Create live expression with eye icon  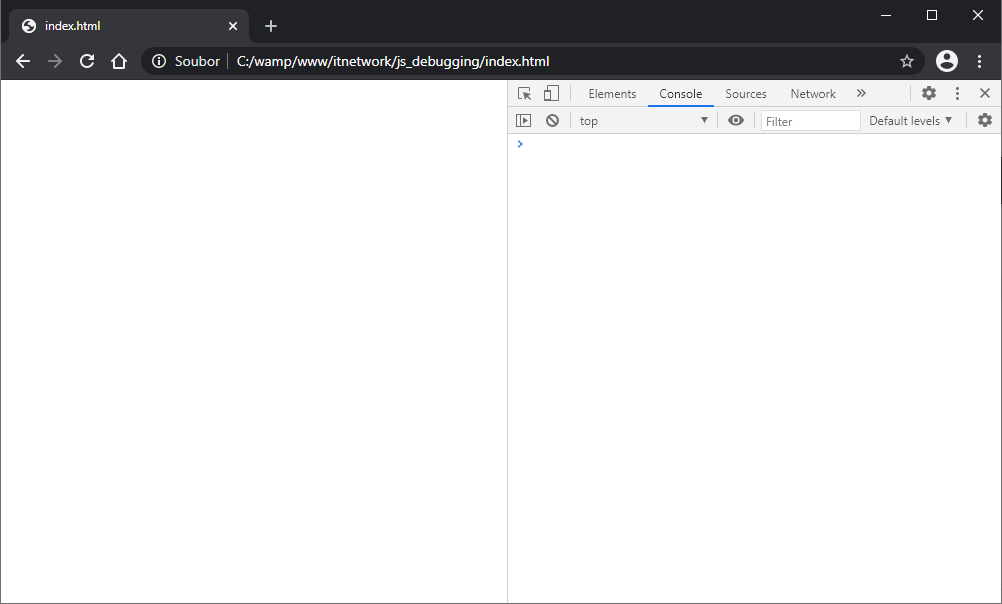tap(736, 120)
